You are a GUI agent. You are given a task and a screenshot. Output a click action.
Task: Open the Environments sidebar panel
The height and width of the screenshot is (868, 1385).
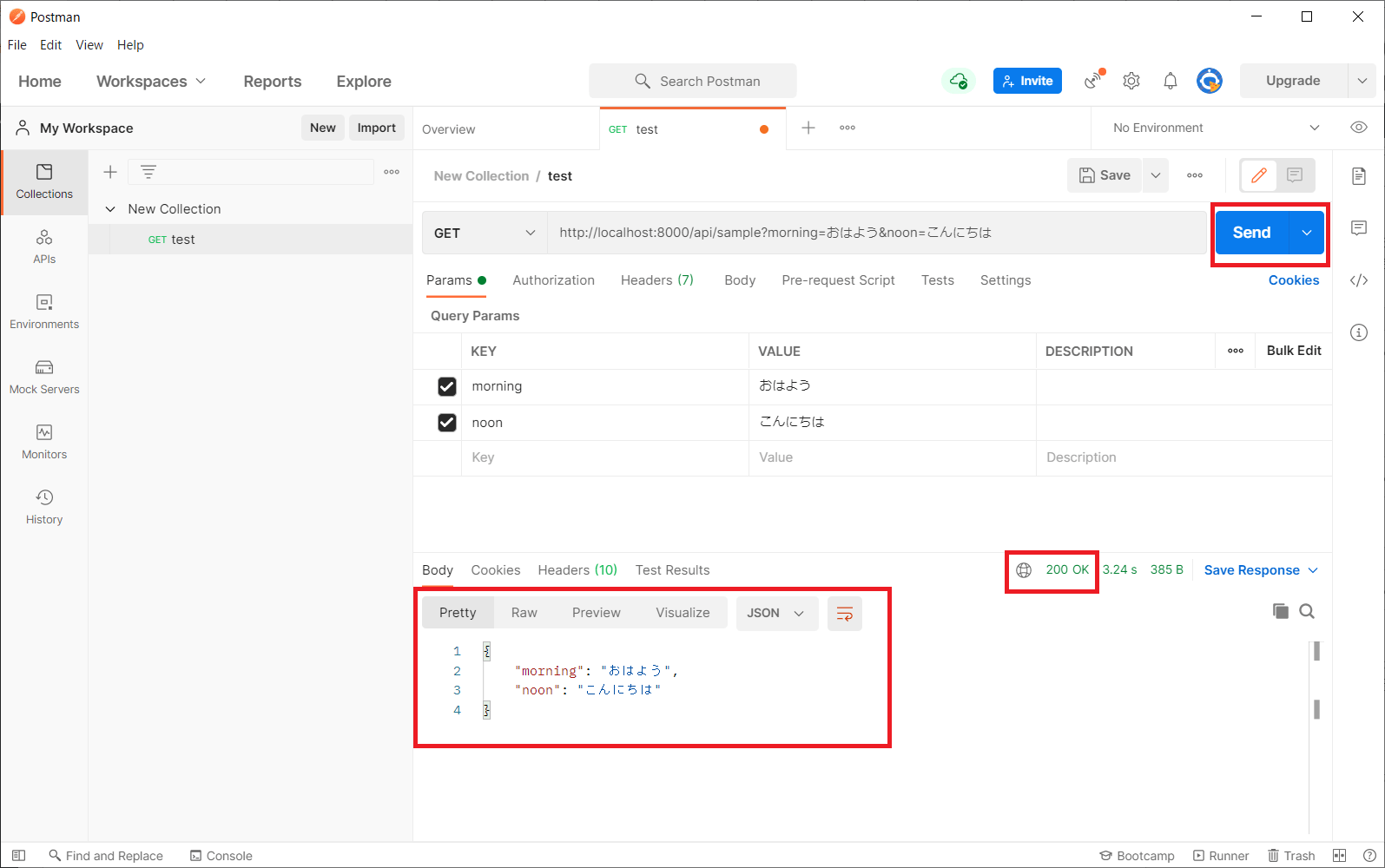tap(44, 312)
